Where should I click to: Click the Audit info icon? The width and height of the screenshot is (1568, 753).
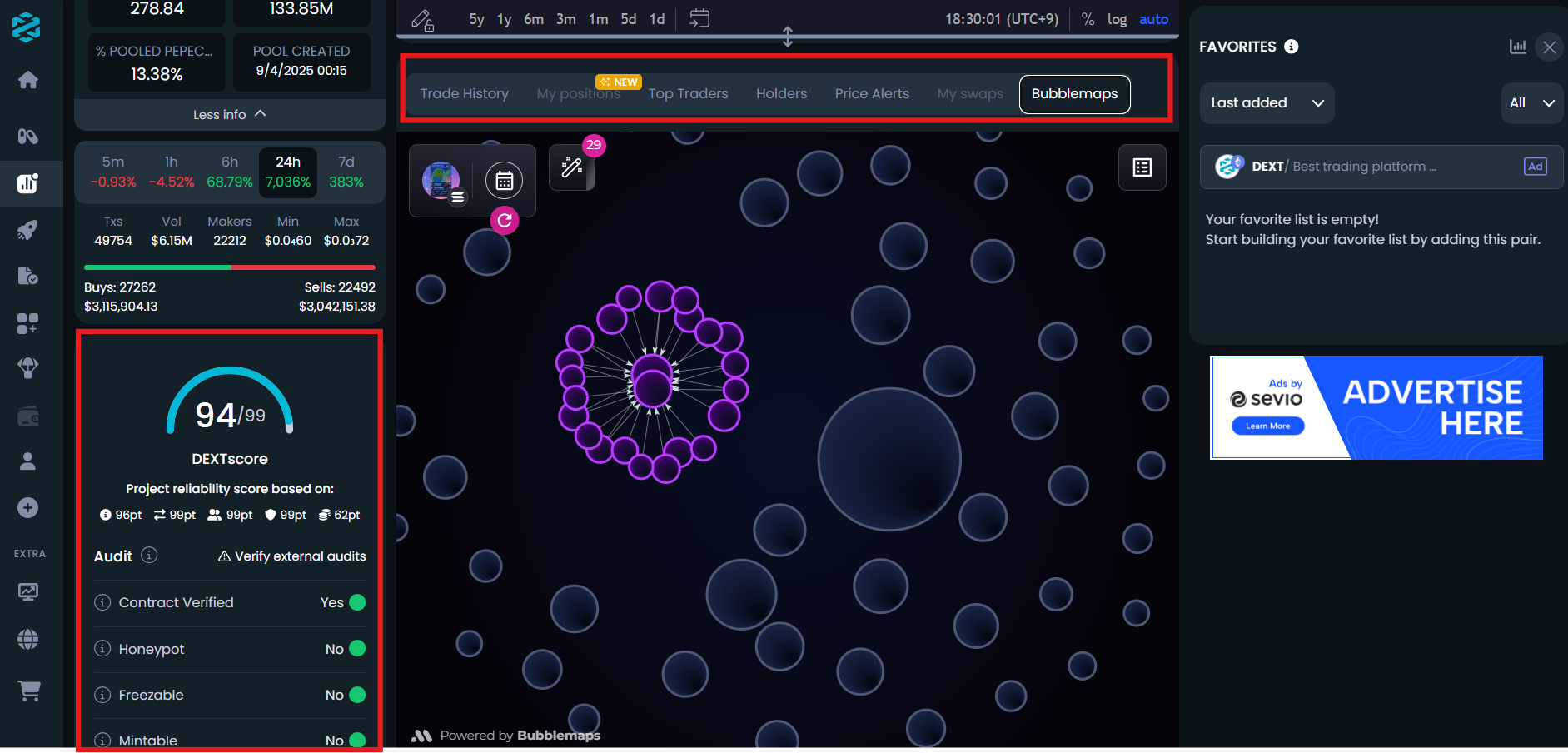click(149, 556)
